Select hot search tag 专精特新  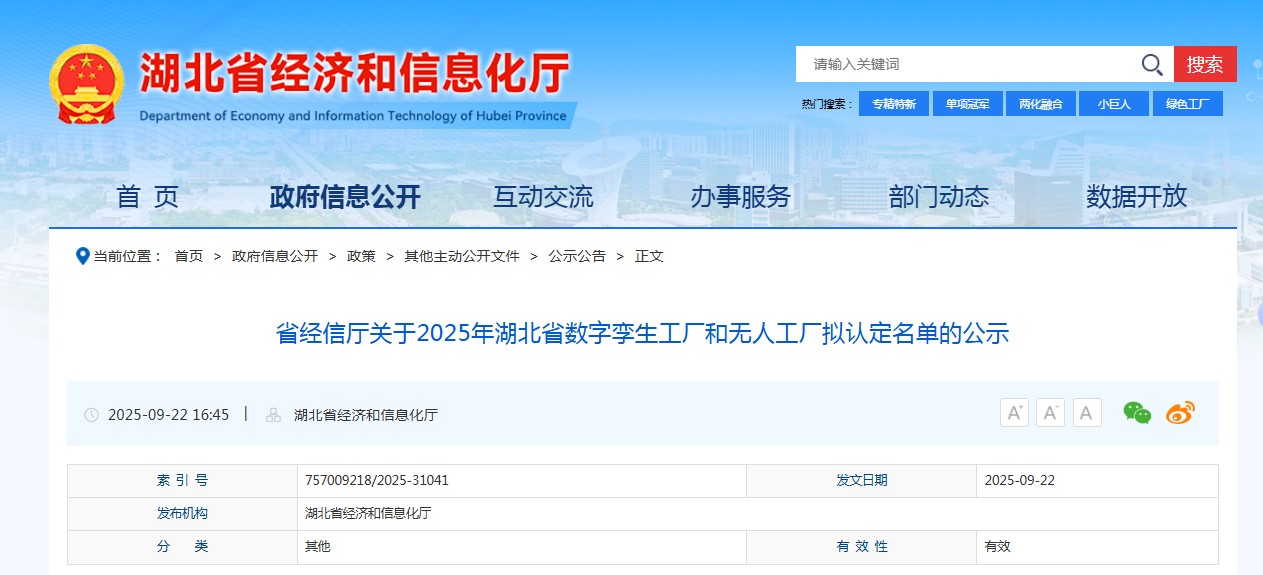tap(894, 104)
